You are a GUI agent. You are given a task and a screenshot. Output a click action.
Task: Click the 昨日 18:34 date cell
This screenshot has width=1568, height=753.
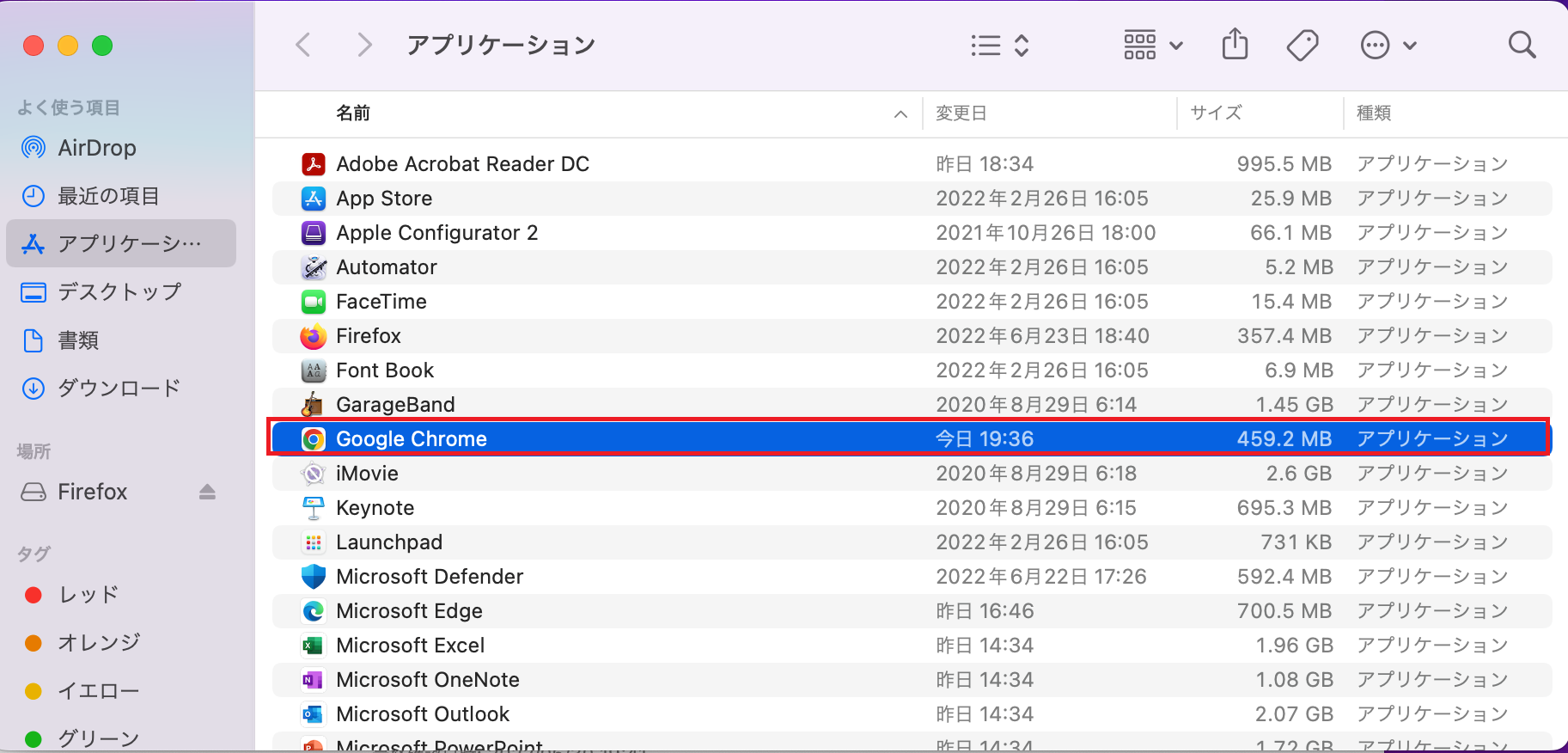[x=985, y=164]
